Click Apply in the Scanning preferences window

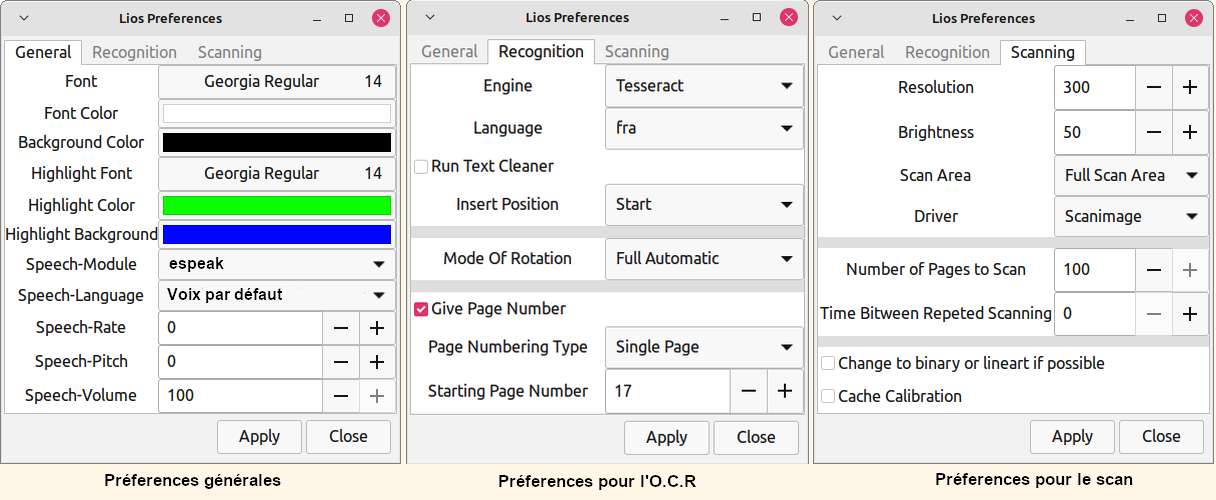tap(1072, 436)
